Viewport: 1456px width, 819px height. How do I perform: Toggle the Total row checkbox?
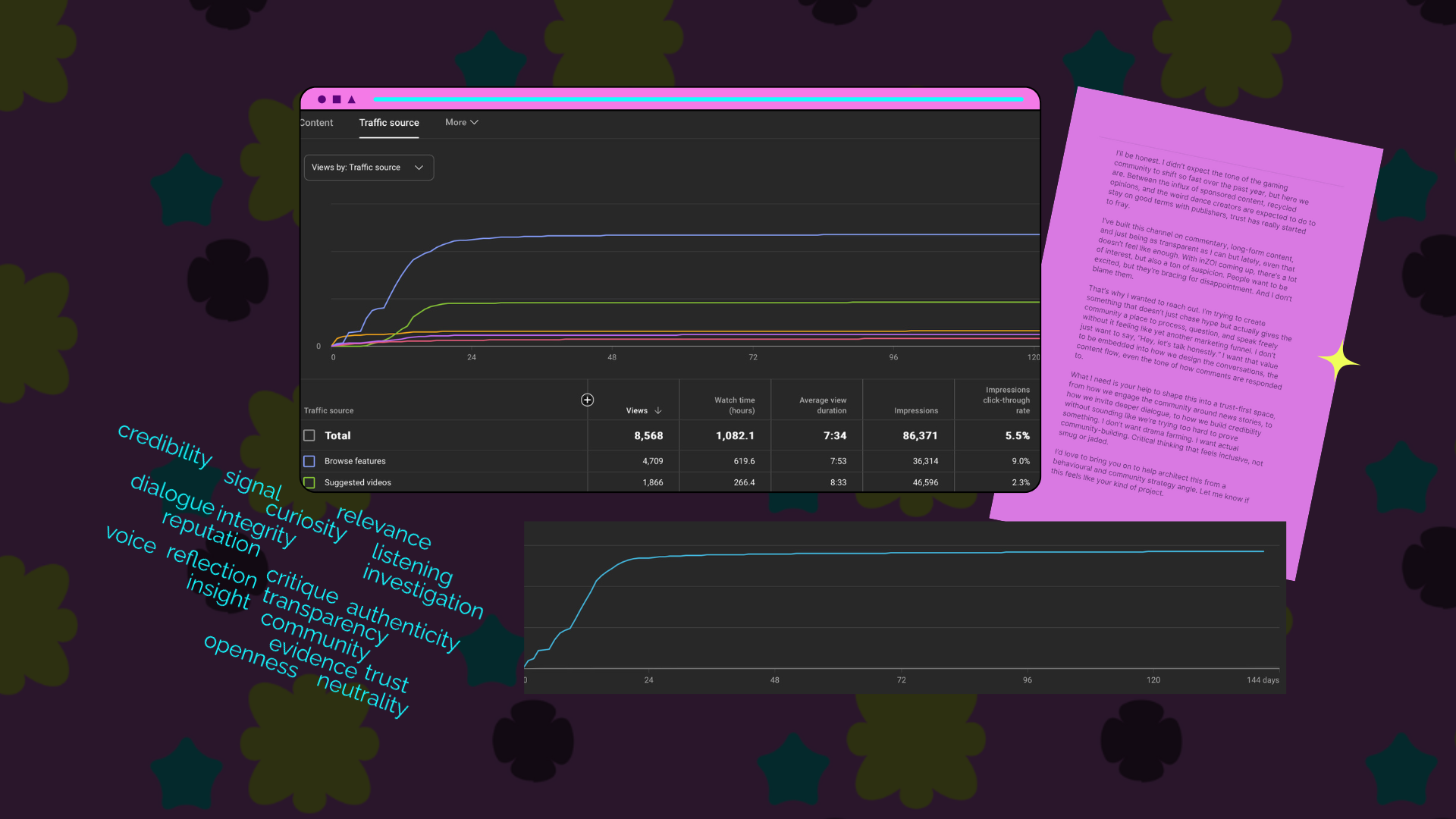tap(309, 435)
